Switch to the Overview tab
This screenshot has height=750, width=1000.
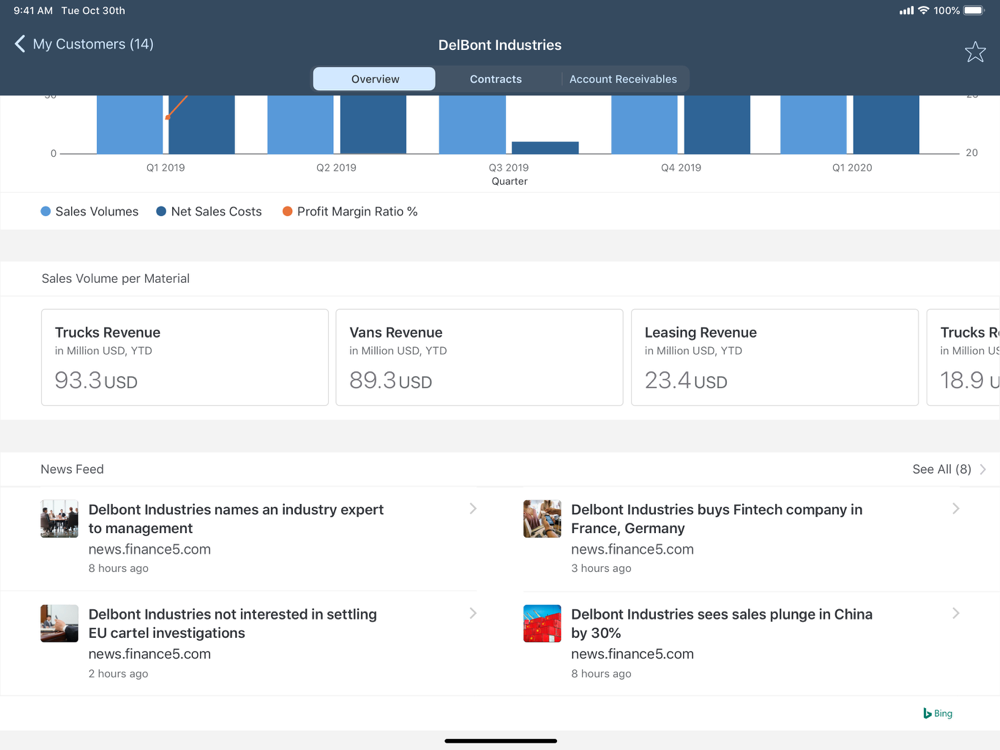pos(374,79)
